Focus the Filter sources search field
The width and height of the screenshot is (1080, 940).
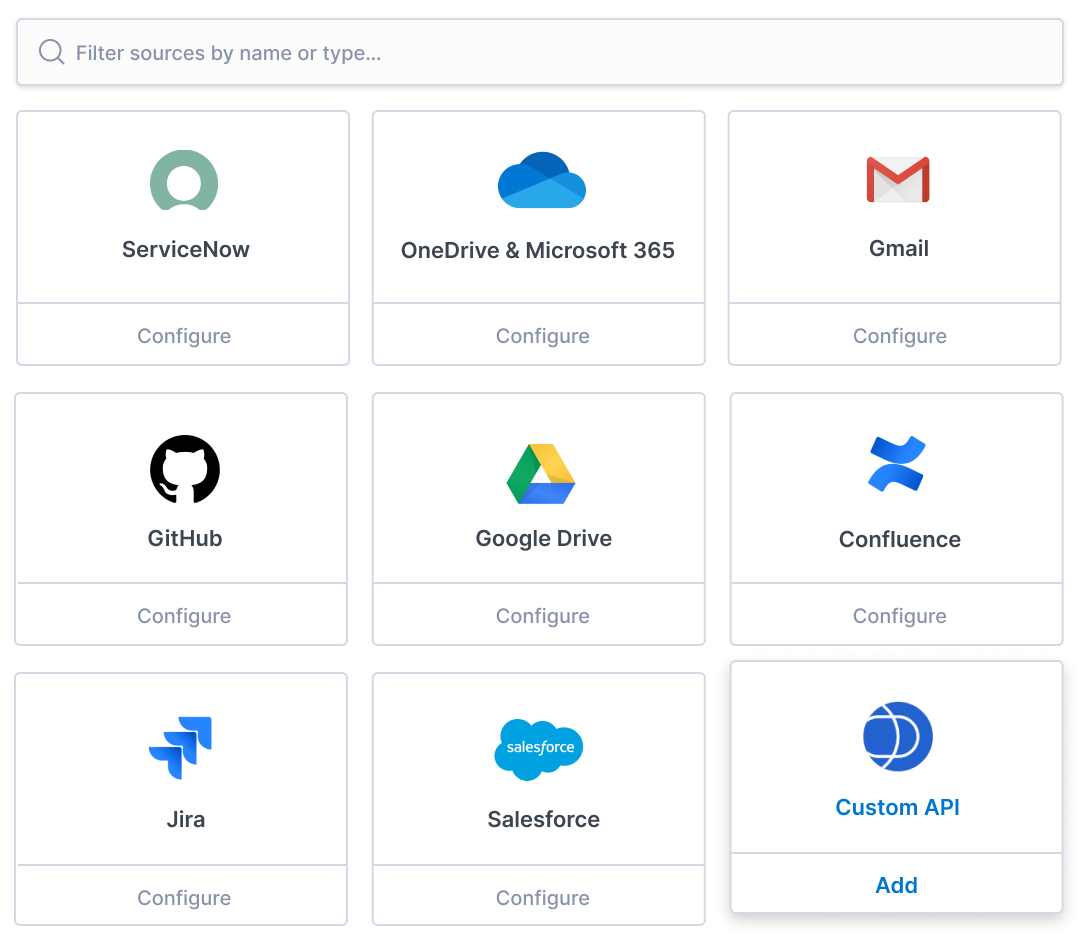pyautogui.click(x=540, y=52)
